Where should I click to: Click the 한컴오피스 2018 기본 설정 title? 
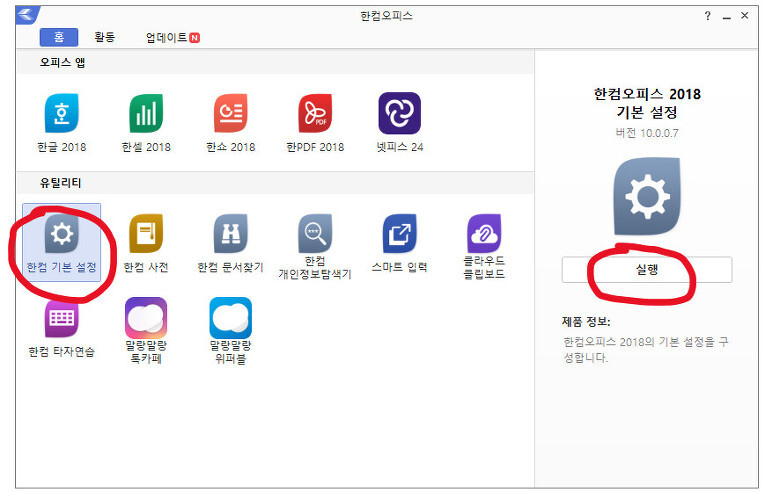[x=647, y=103]
